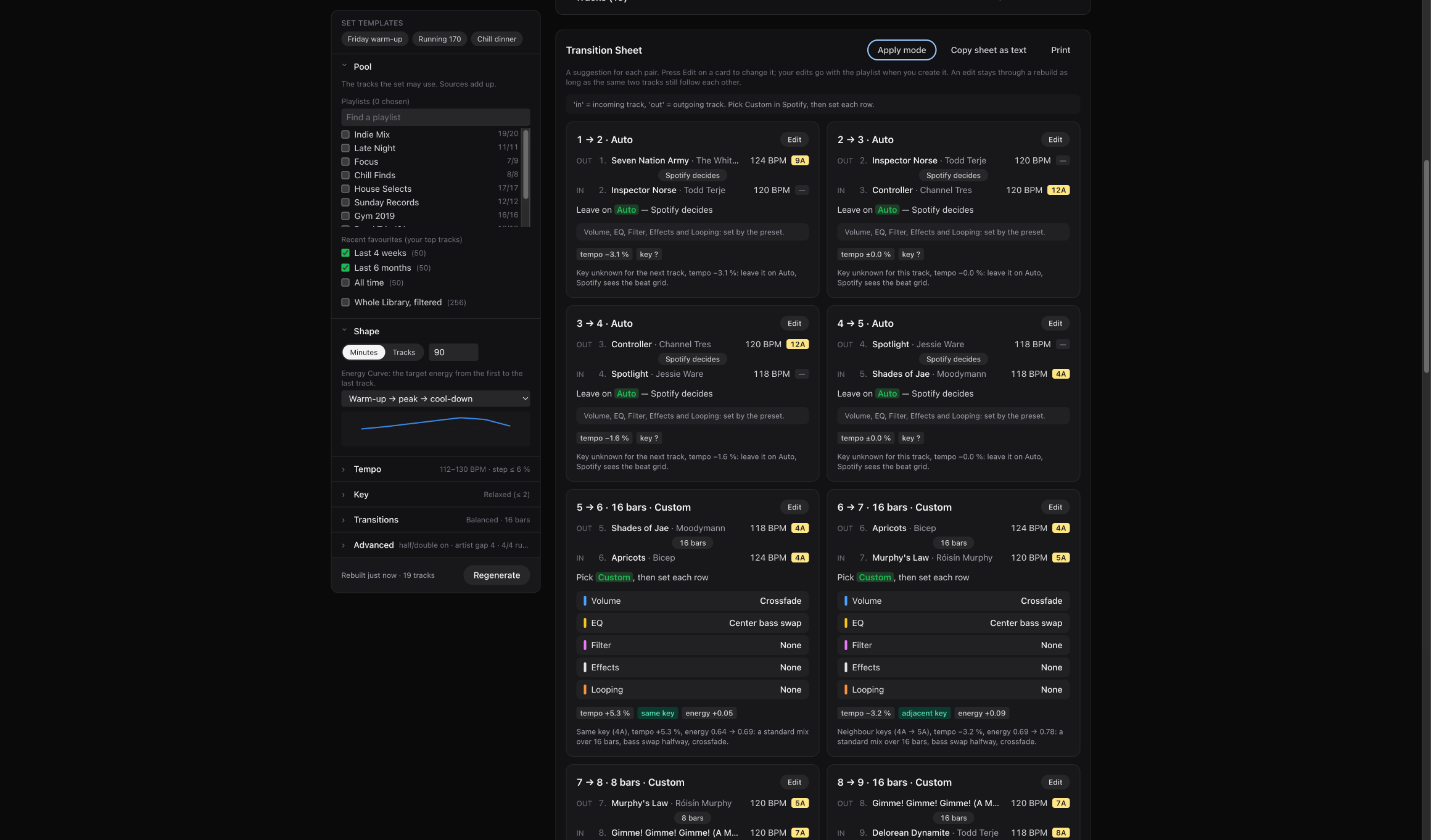Click the "same key" tag

coord(658,713)
